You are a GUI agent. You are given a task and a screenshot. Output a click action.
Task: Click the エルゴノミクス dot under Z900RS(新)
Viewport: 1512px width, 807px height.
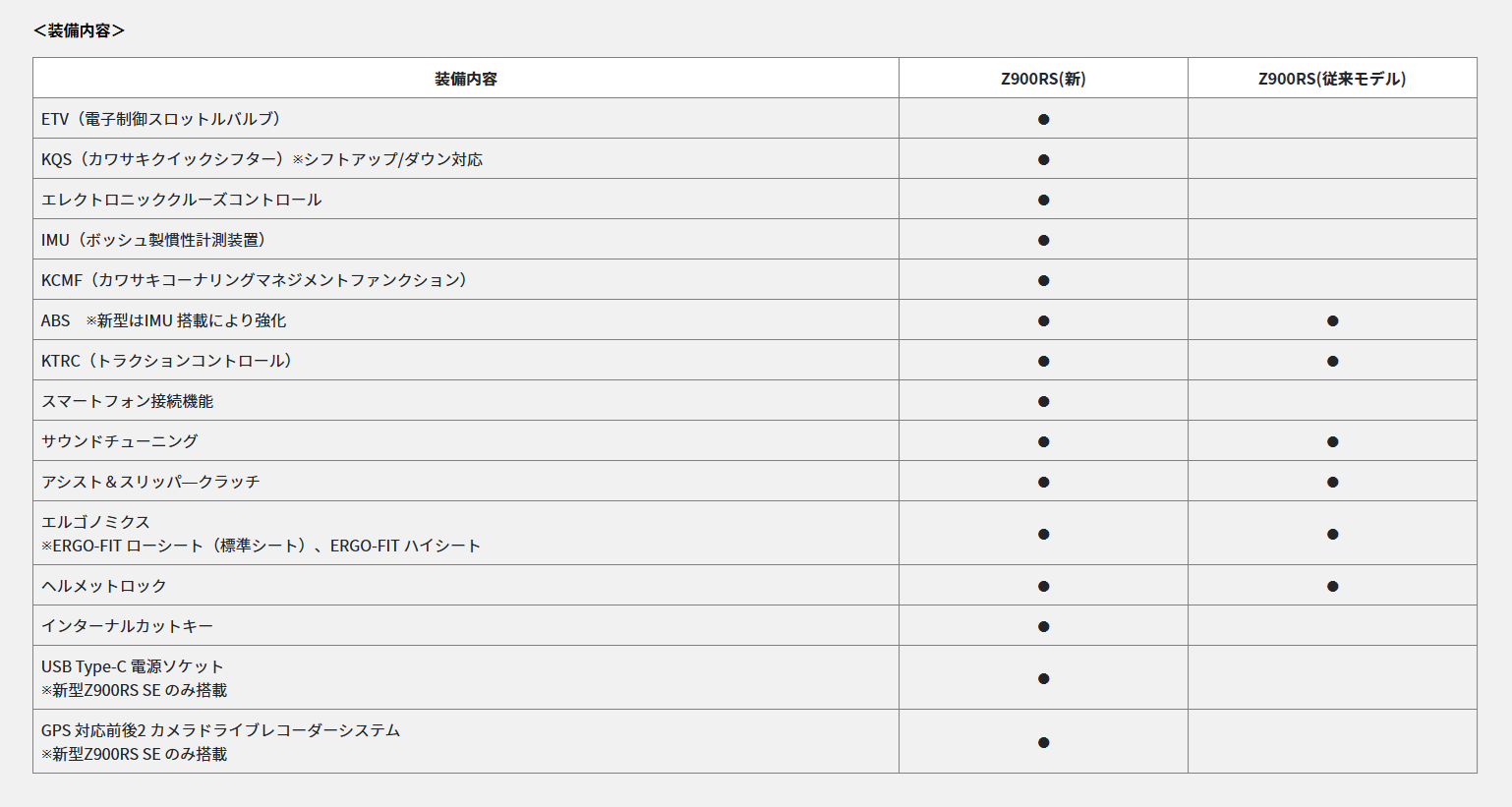(x=1043, y=534)
